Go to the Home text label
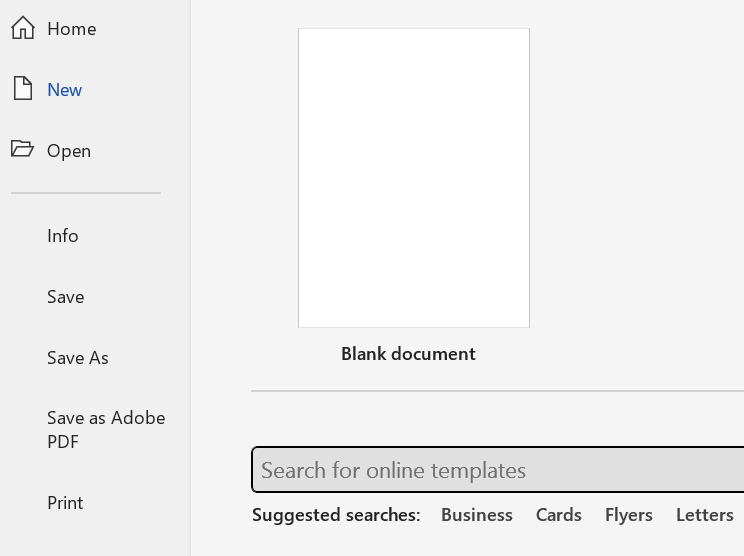Image resolution: width=744 pixels, height=556 pixels. click(x=72, y=29)
